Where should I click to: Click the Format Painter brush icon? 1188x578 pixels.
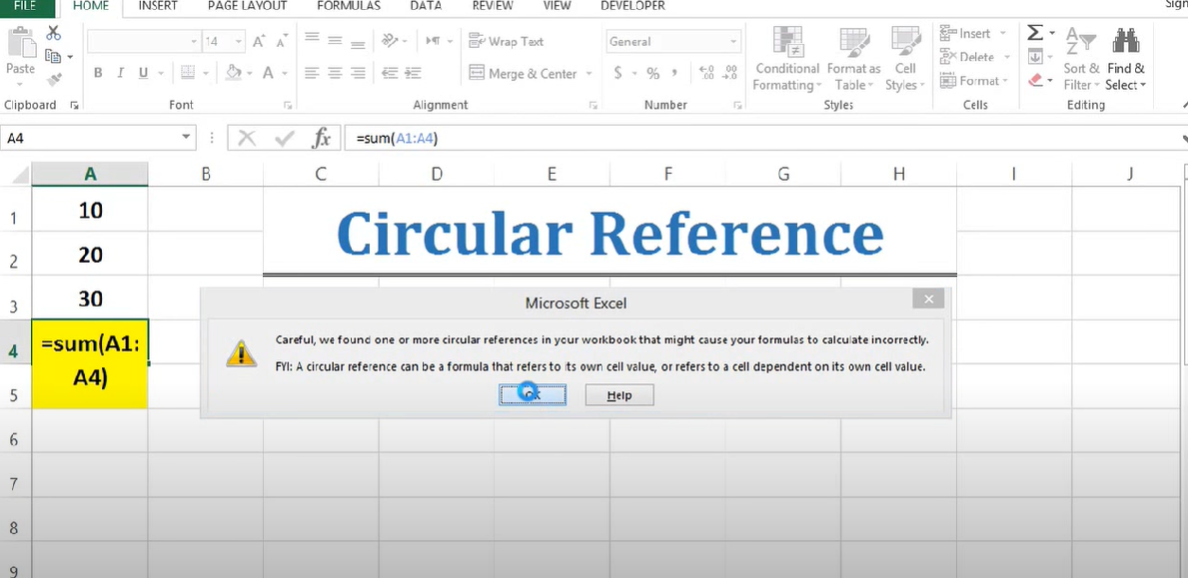click(x=53, y=79)
